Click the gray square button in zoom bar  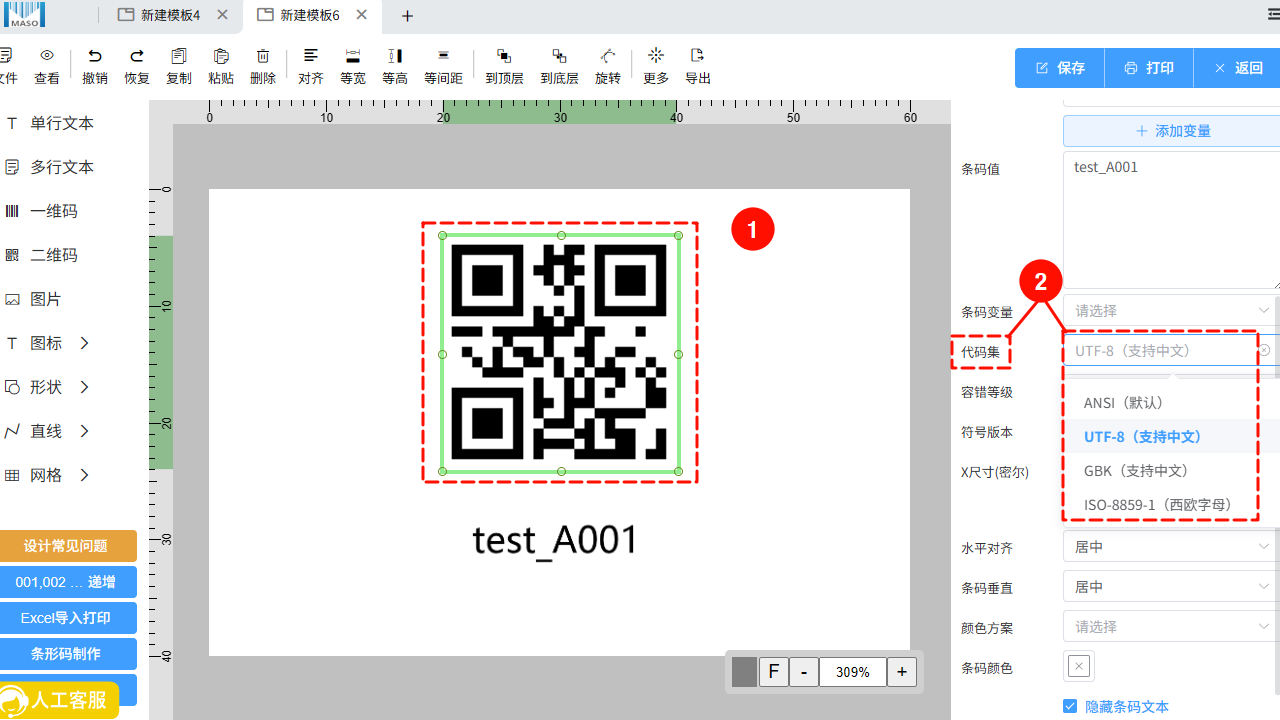(744, 672)
